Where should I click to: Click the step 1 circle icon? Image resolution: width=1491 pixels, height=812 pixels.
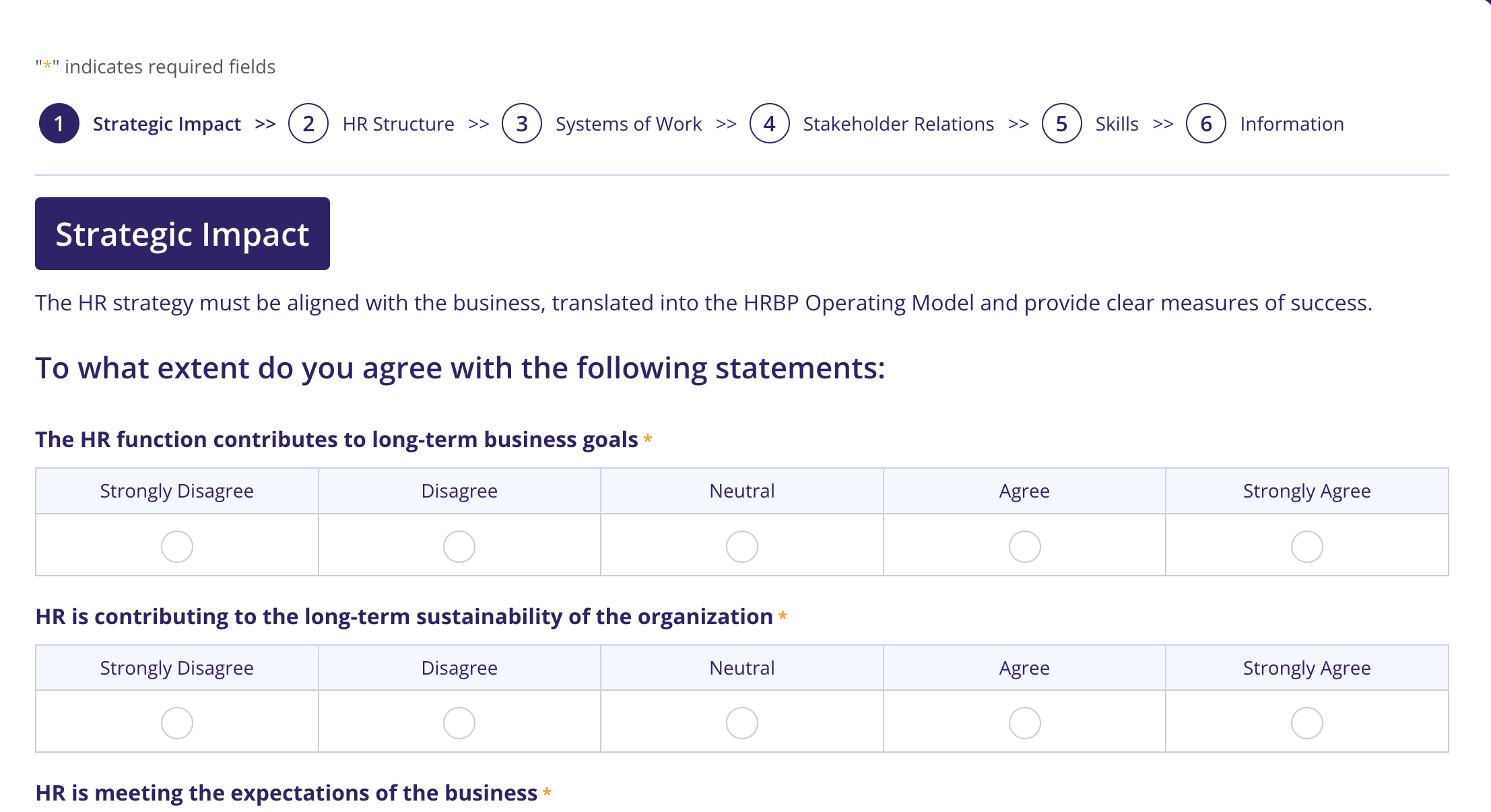coord(59,124)
